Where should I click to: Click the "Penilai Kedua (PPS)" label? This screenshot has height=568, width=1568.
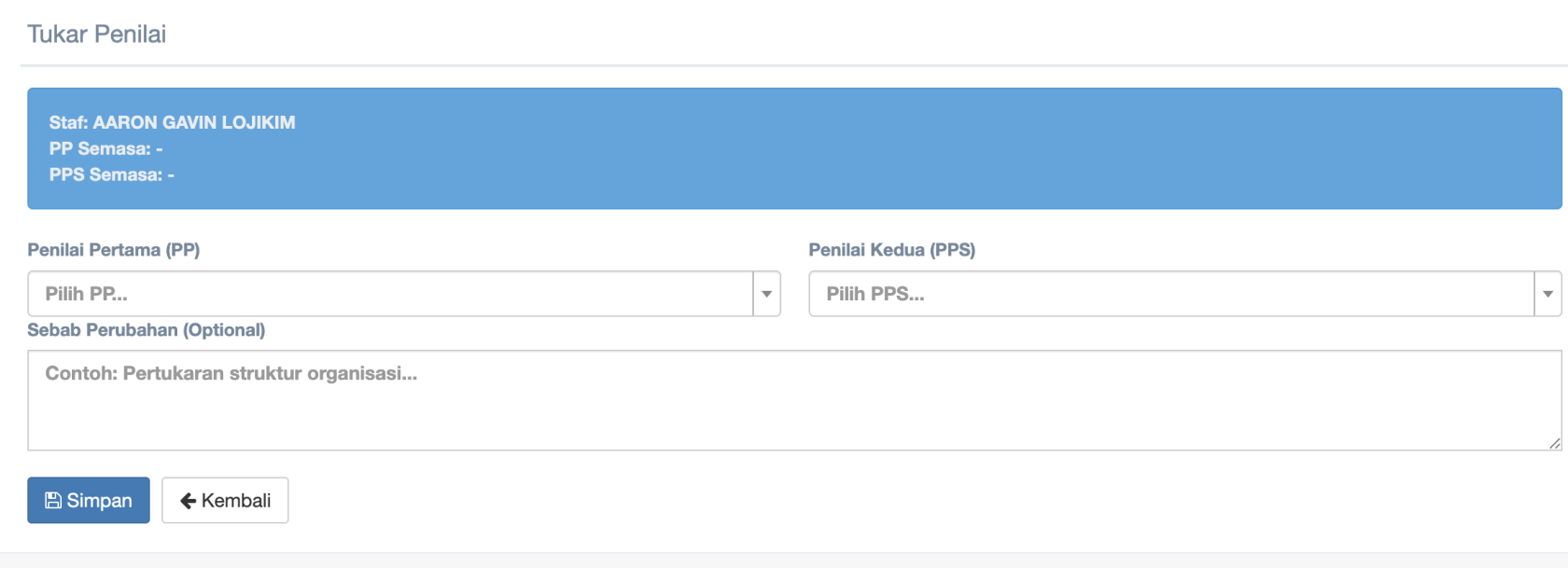[x=891, y=250]
